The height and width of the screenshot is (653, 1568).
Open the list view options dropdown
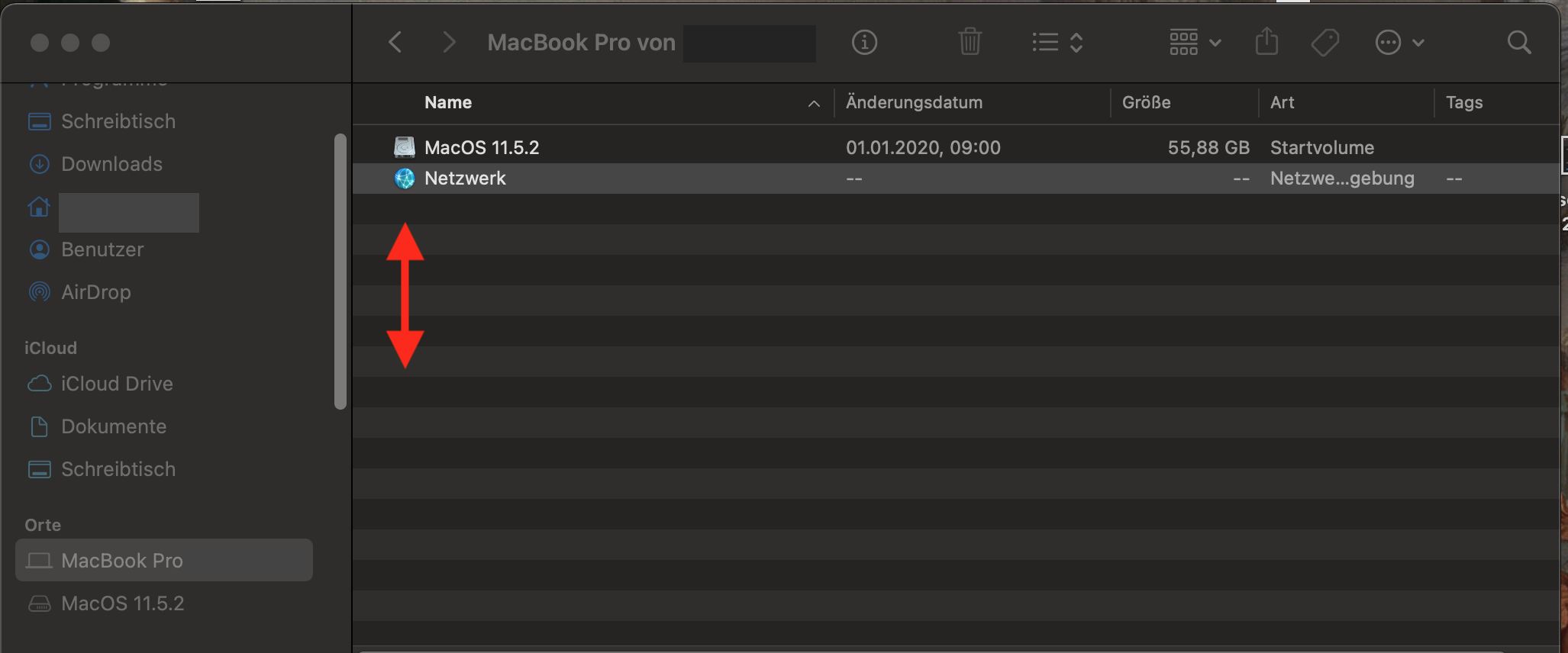click(1057, 43)
